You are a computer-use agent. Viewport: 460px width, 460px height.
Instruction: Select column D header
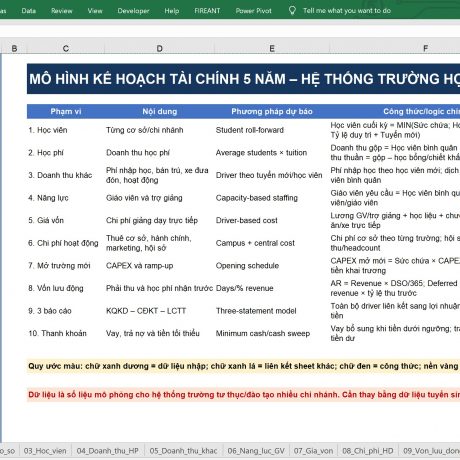[x=160, y=48]
